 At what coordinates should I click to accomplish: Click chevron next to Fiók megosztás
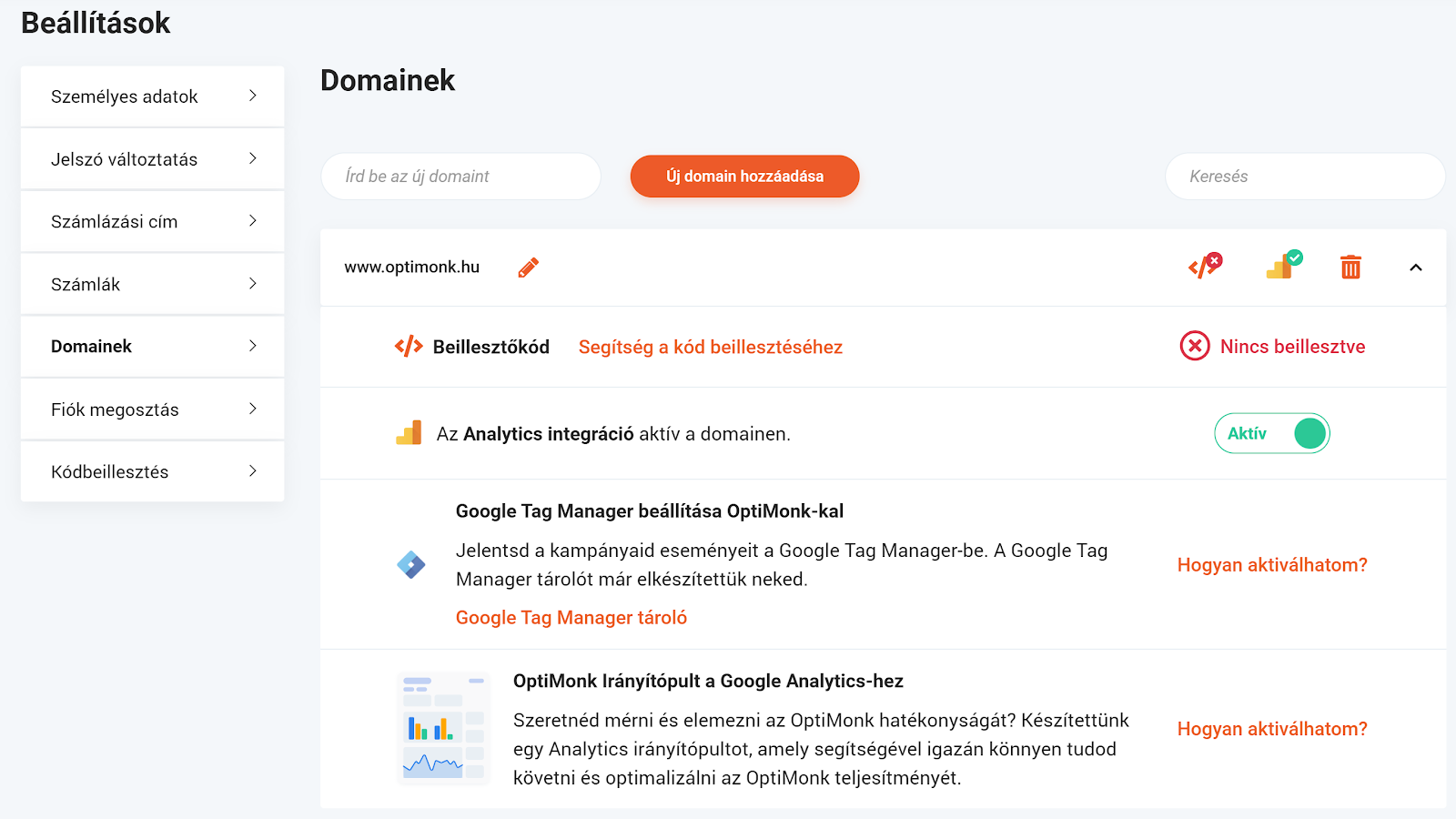tap(253, 409)
